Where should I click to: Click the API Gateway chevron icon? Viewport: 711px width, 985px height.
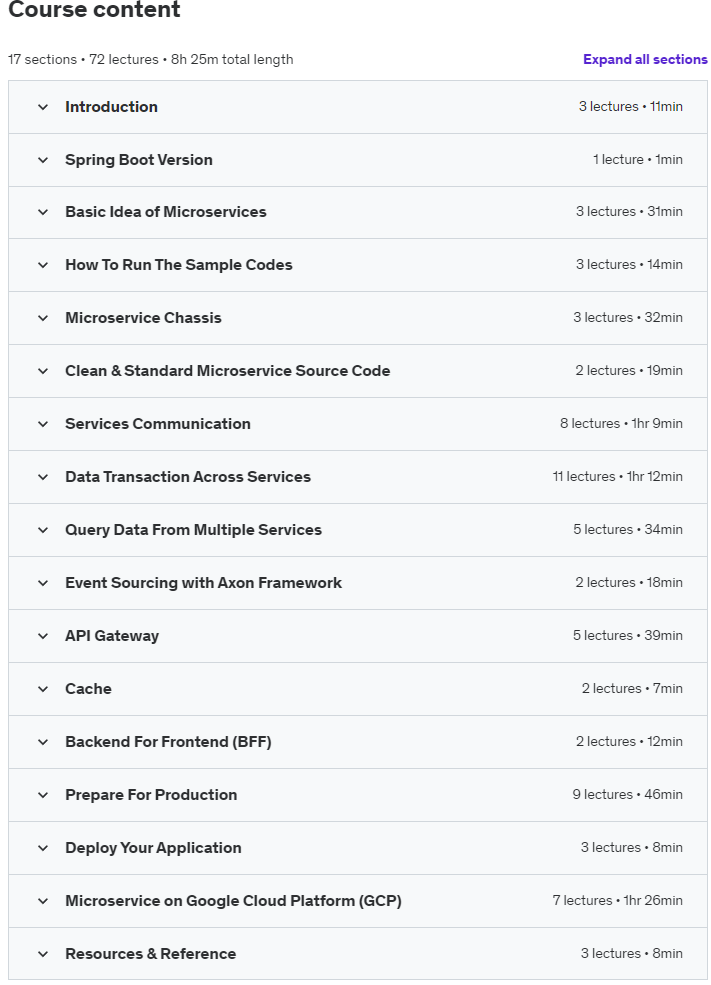[43, 636]
